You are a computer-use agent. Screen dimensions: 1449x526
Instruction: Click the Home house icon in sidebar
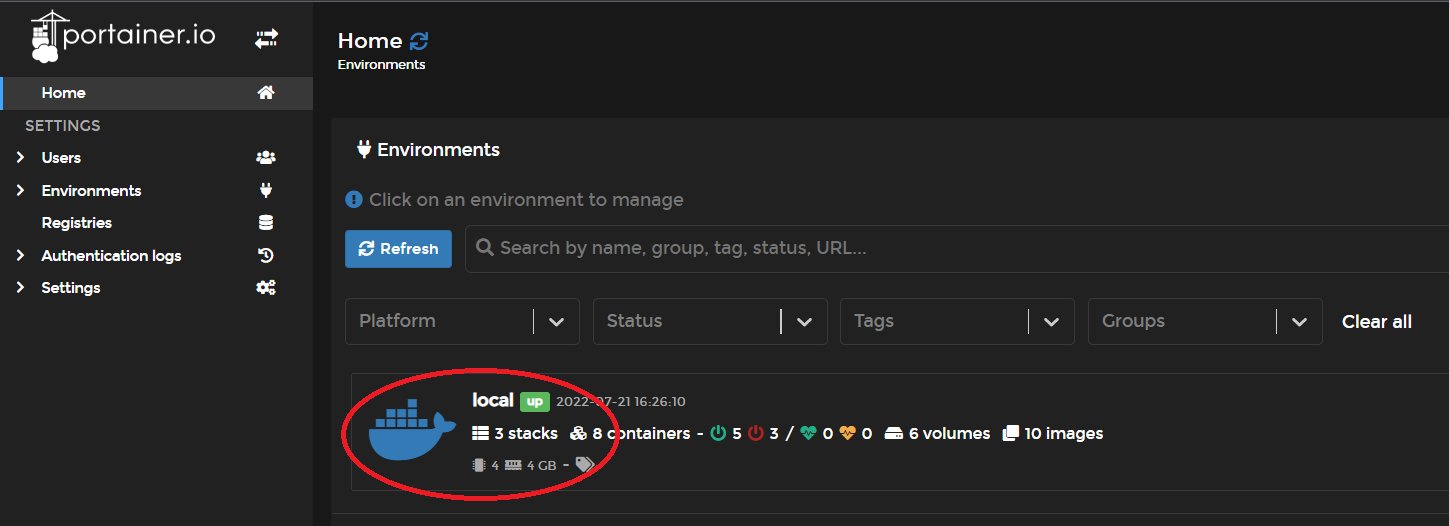[266, 93]
